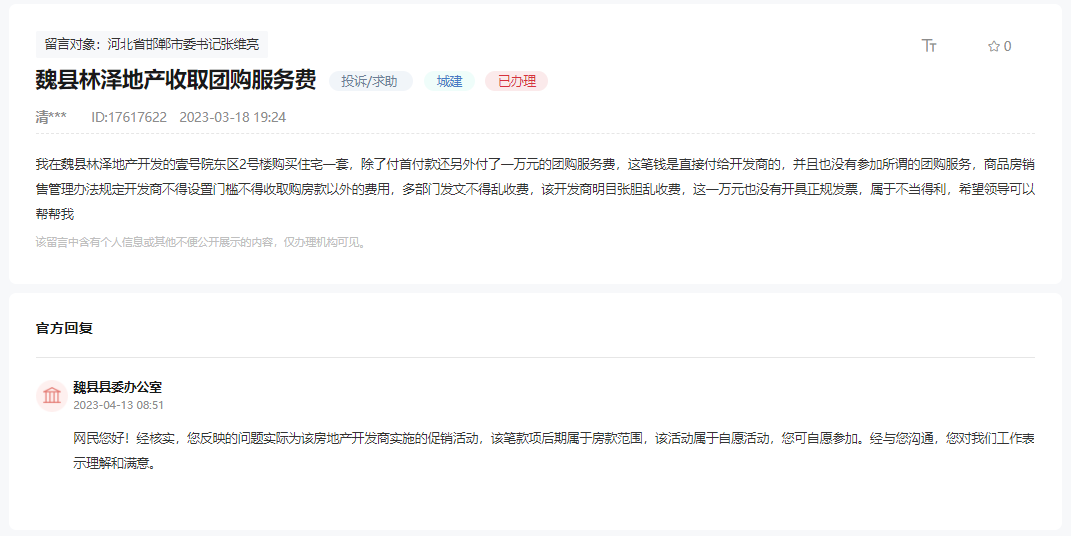Select the 投诉/求助 tag
This screenshot has width=1071, height=536.
pyautogui.click(x=370, y=81)
